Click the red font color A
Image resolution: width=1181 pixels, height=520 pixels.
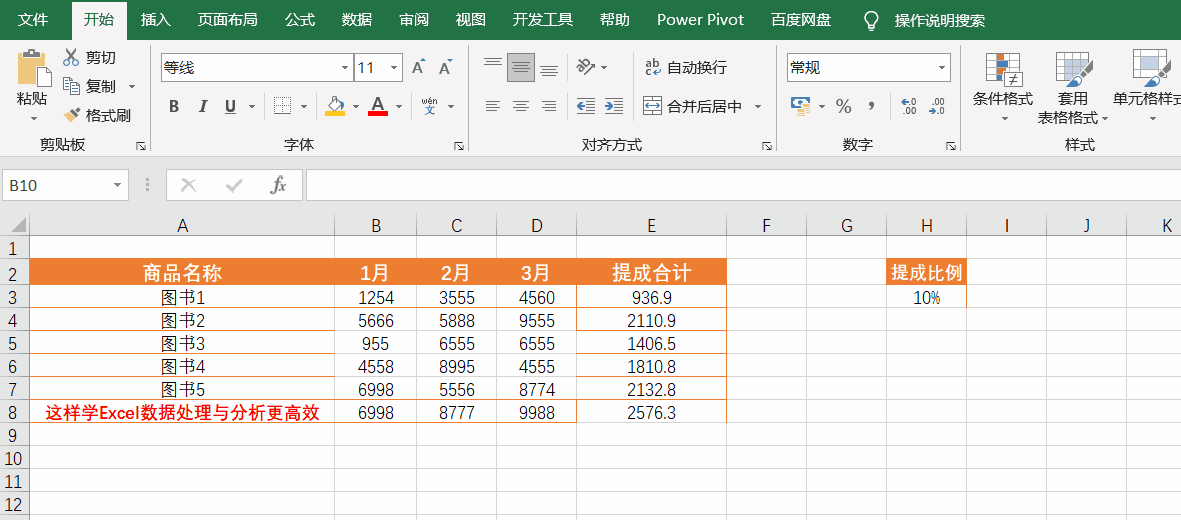point(378,106)
